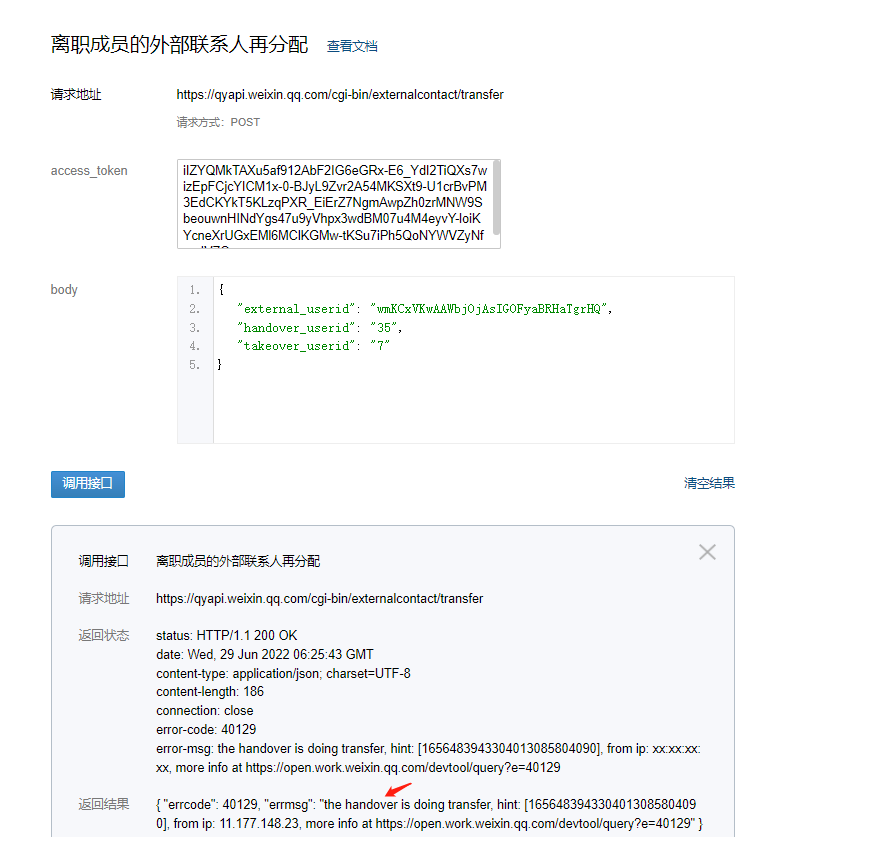Click the status: HTTP/1.1 200 OK line
The width and height of the screenshot is (877, 841).
pyautogui.click(x=227, y=635)
